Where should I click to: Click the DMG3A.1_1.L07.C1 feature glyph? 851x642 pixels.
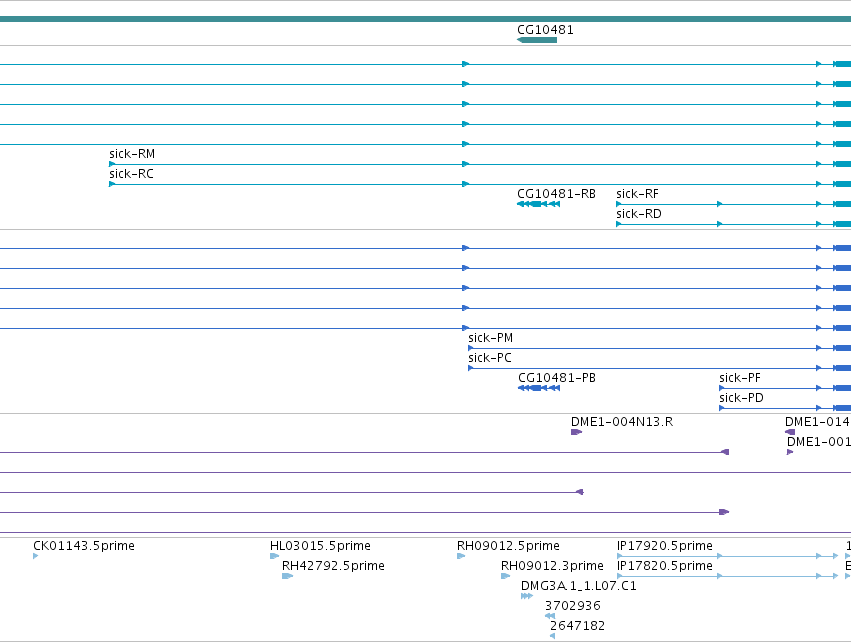526,596
